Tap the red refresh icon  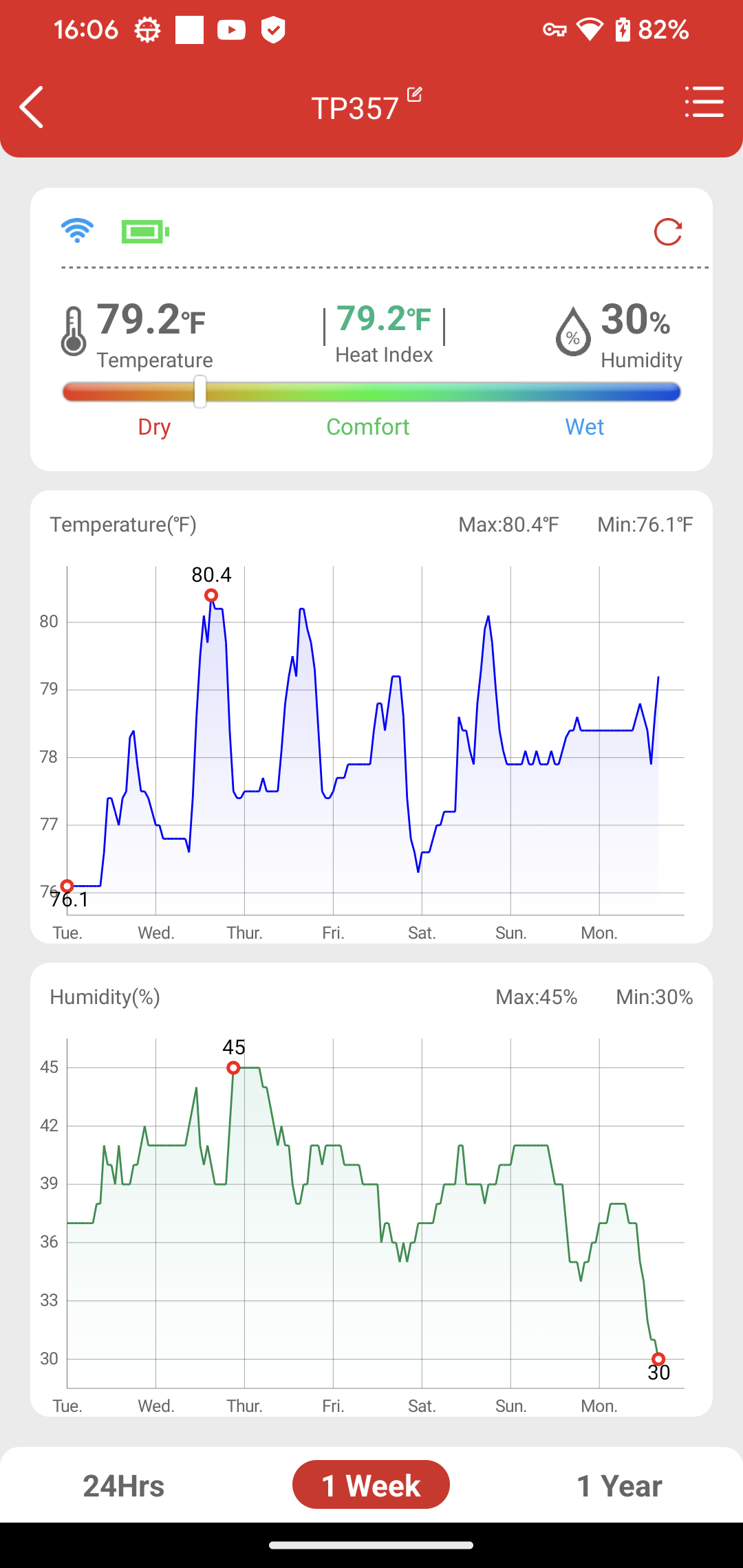[x=668, y=232]
